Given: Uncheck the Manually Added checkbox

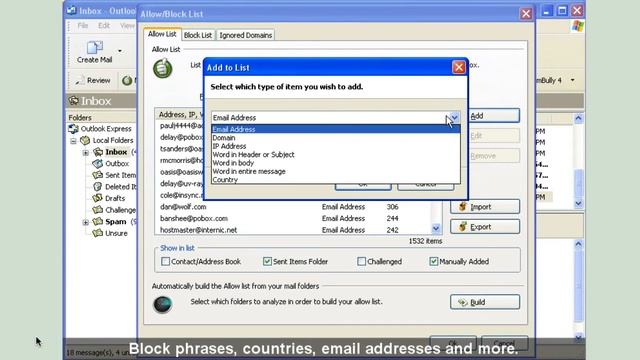Looking at the screenshot, I should click(433, 261).
